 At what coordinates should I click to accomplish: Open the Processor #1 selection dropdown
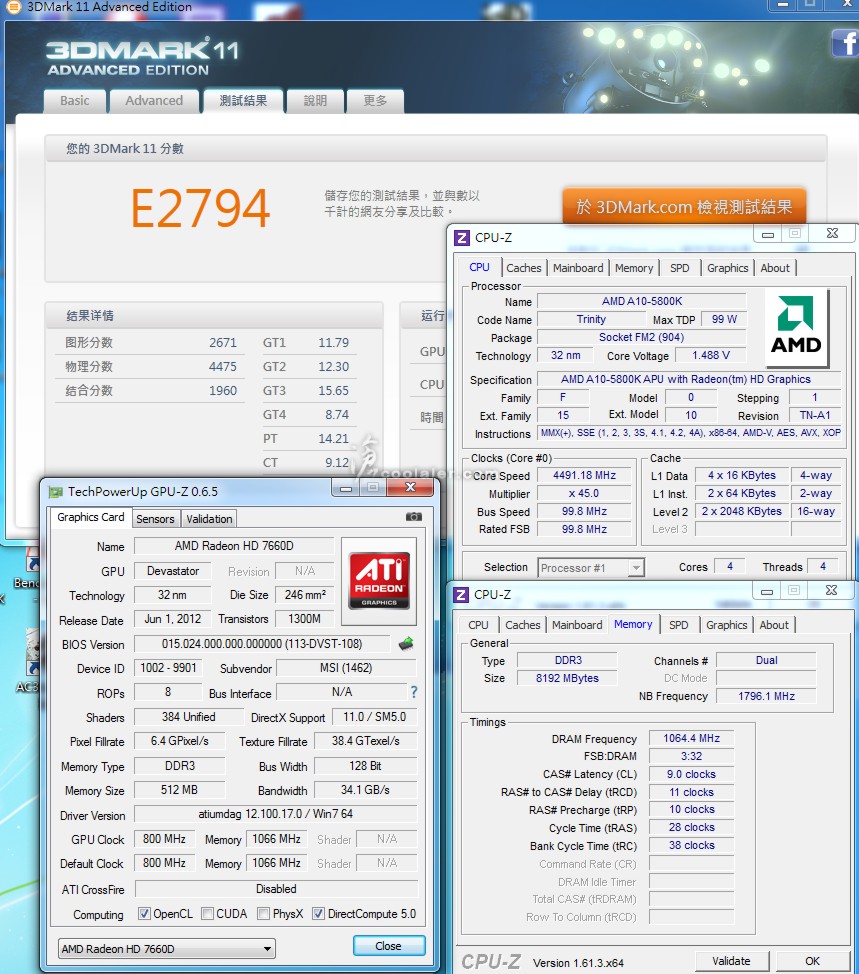[591, 568]
